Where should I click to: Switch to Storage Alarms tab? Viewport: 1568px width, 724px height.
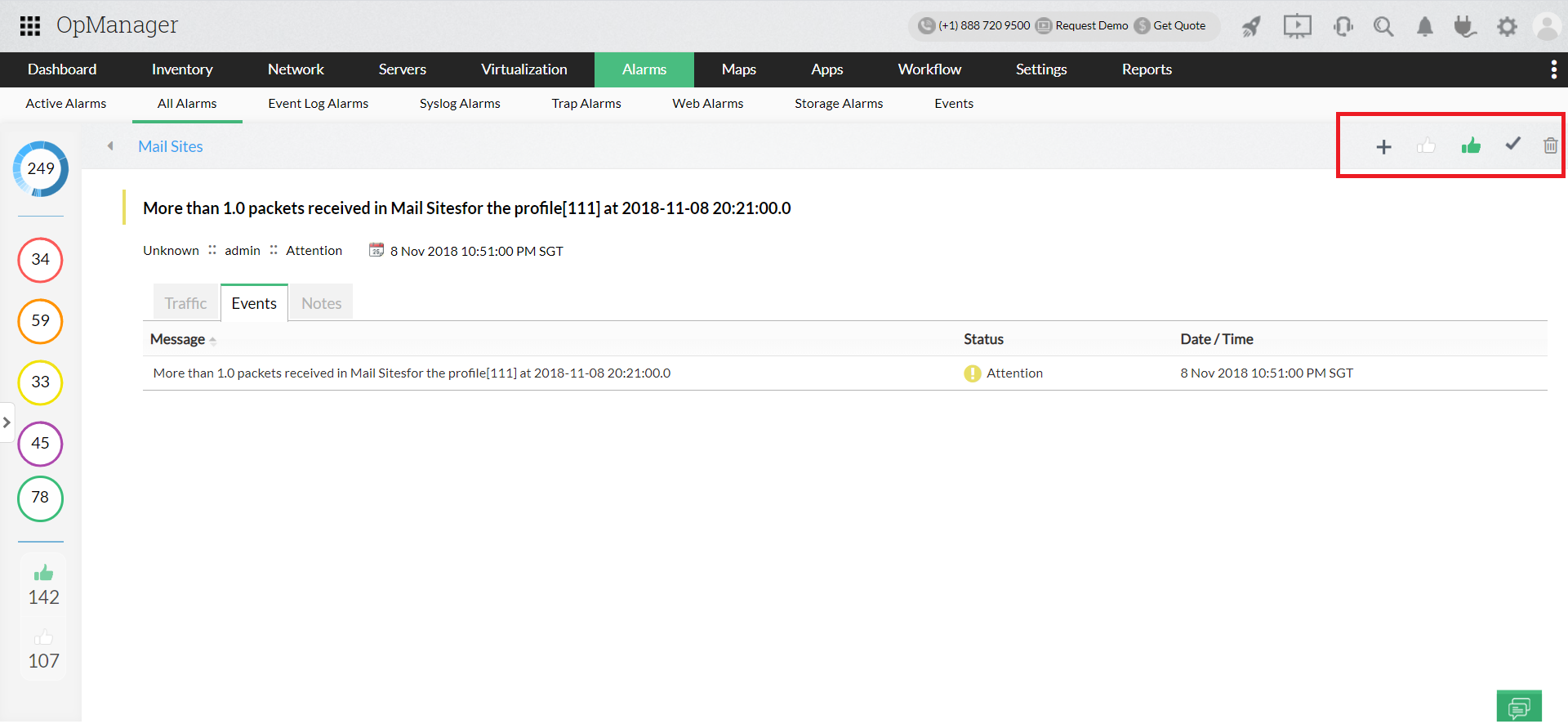(839, 104)
